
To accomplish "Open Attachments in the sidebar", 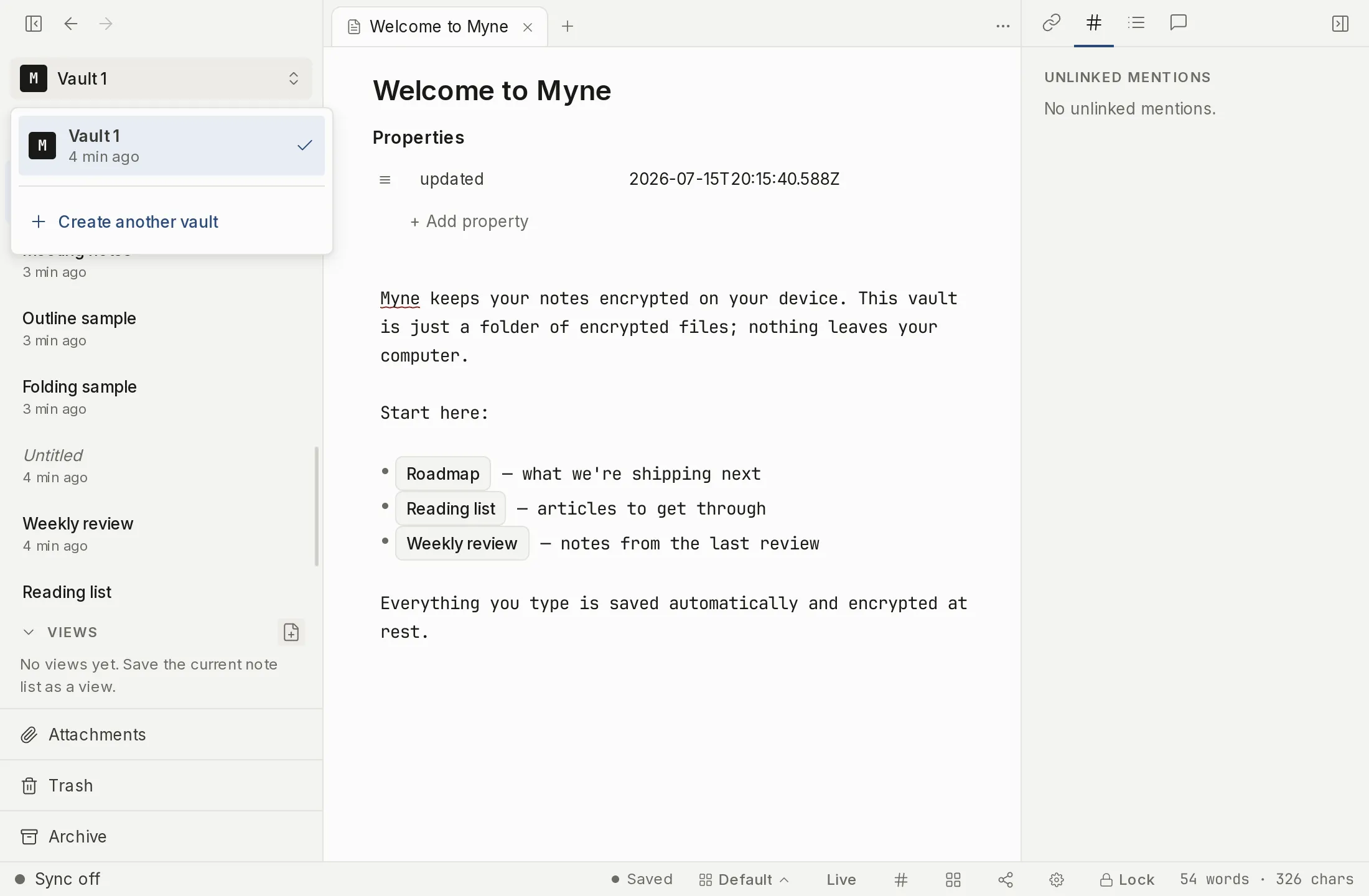I will click(161, 735).
